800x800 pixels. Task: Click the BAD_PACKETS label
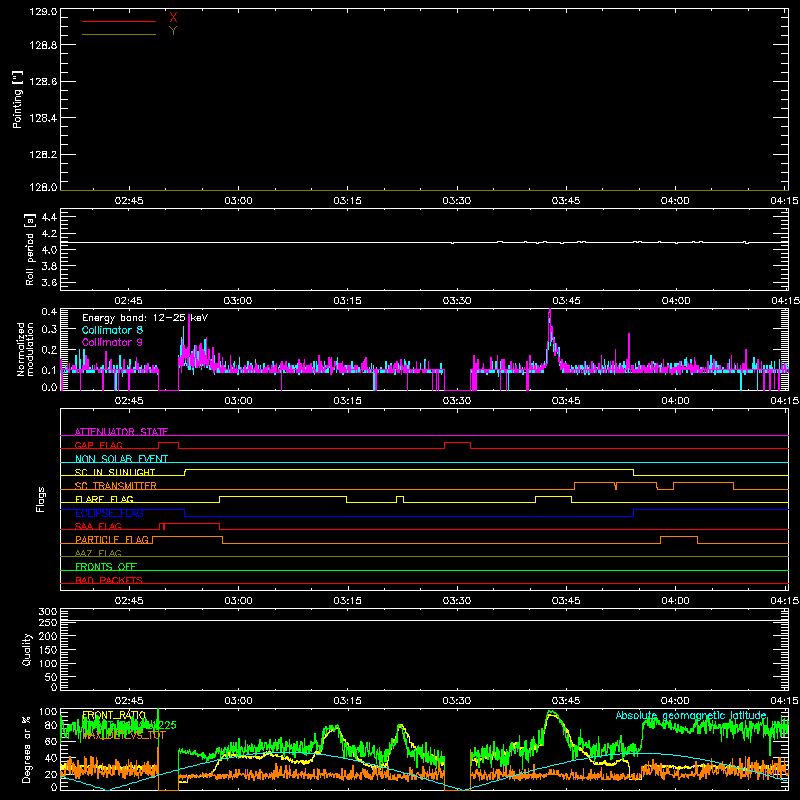[x=109, y=580]
